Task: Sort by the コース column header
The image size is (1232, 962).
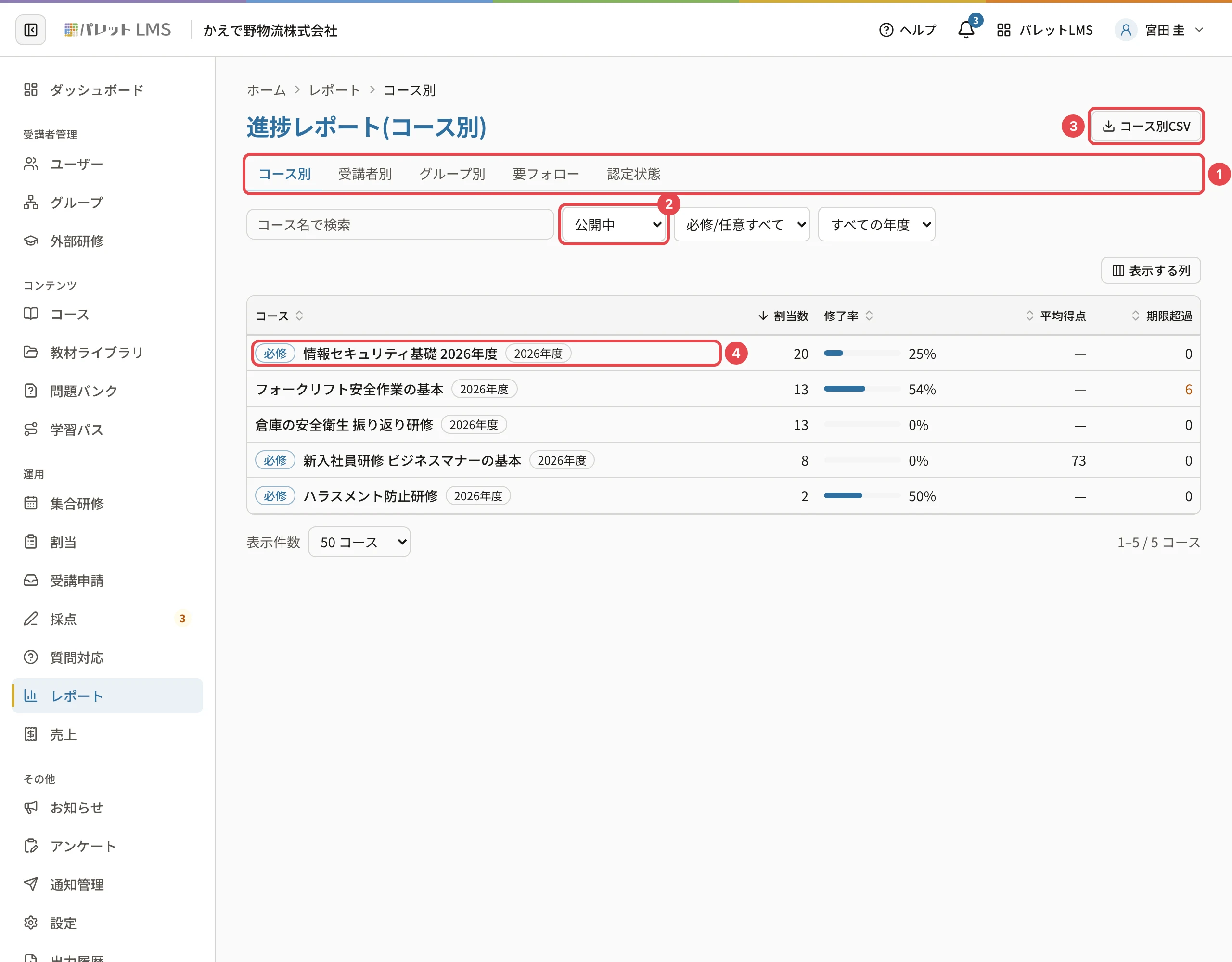Action: pyautogui.click(x=279, y=316)
